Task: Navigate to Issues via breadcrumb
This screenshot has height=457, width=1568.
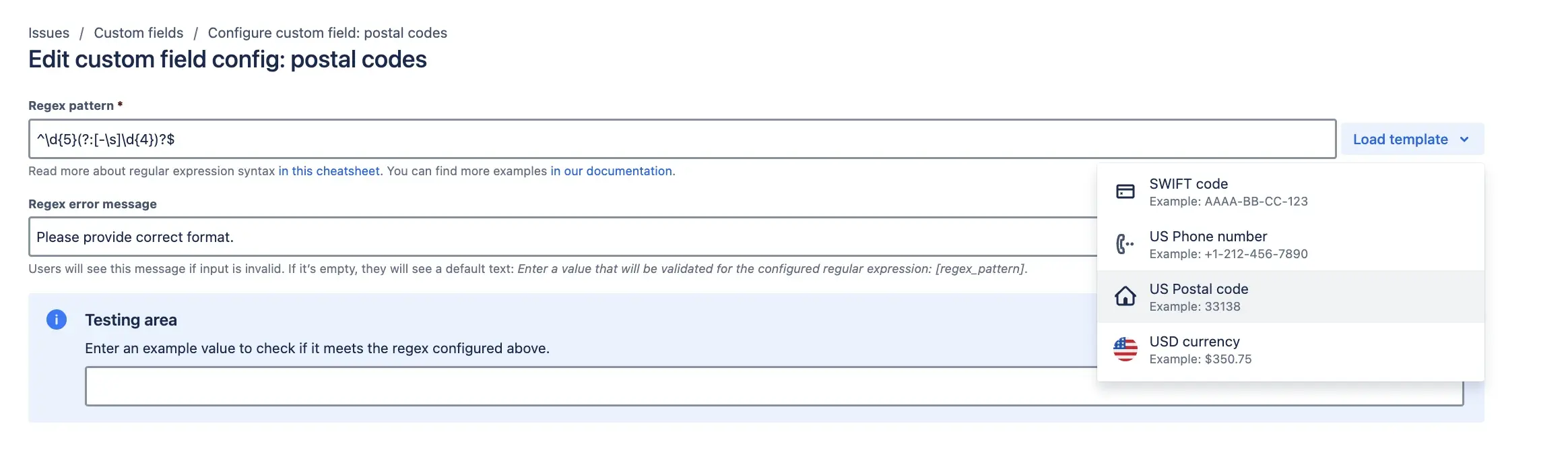Action: click(x=48, y=32)
